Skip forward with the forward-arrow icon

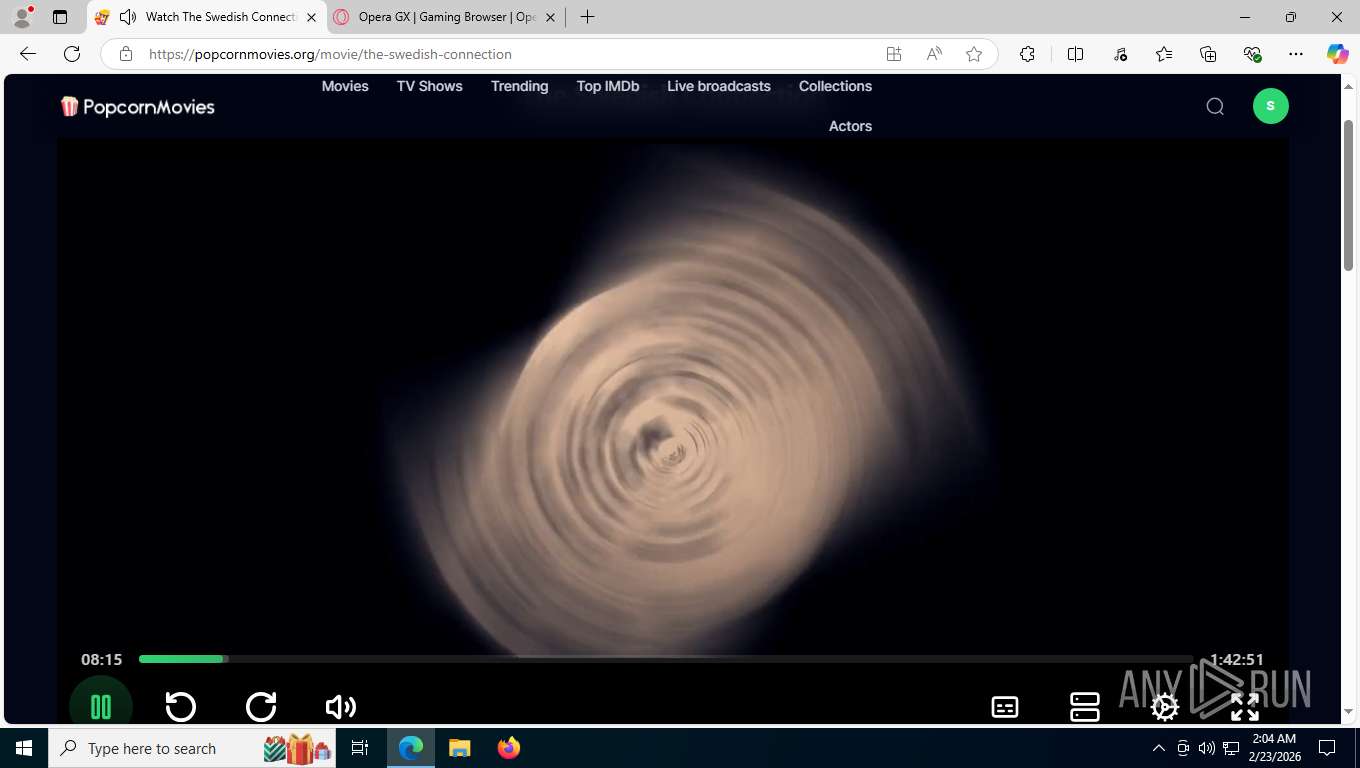[x=261, y=707]
